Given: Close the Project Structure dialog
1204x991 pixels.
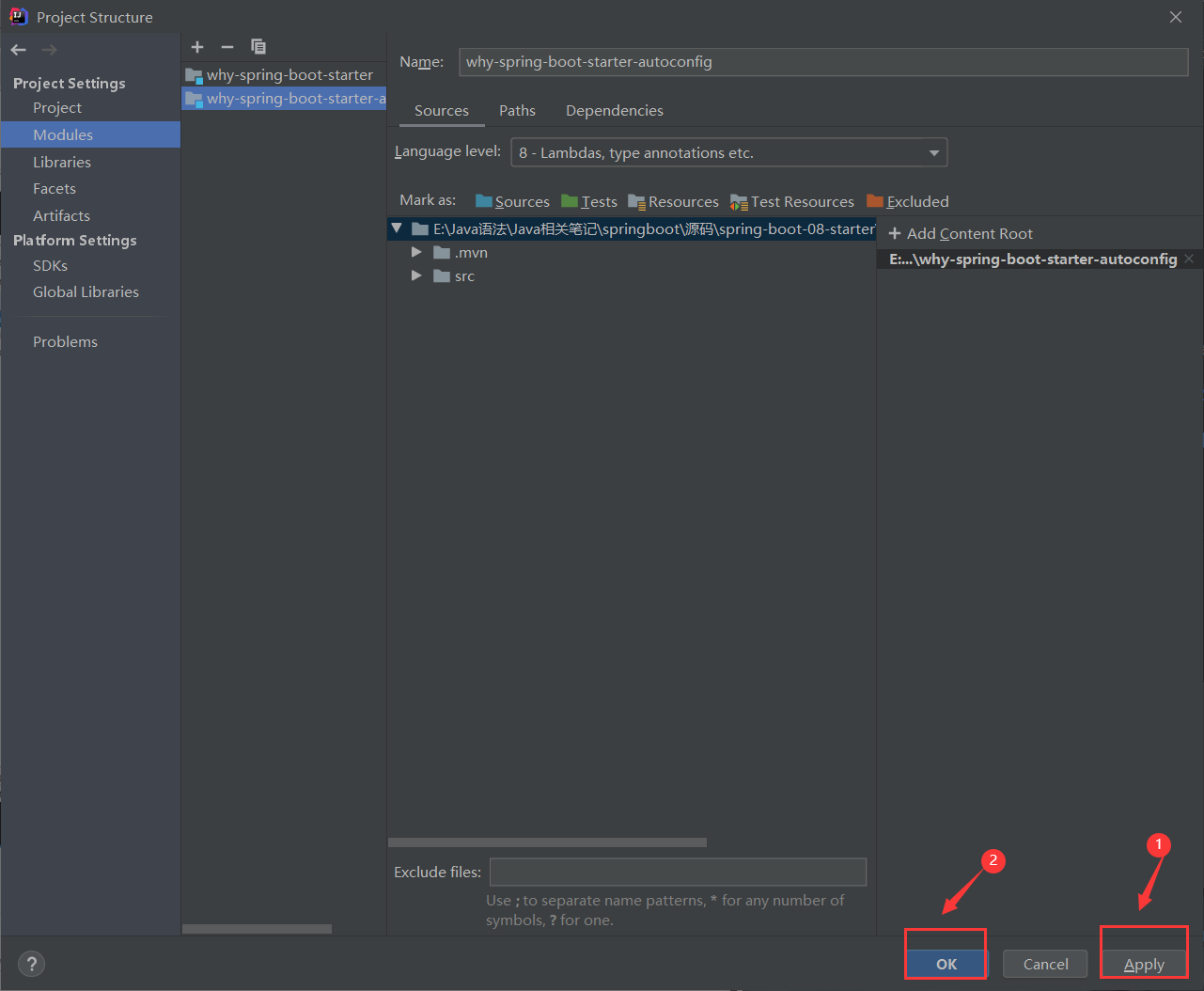Looking at the screenshot, I should coord(1176,17).
